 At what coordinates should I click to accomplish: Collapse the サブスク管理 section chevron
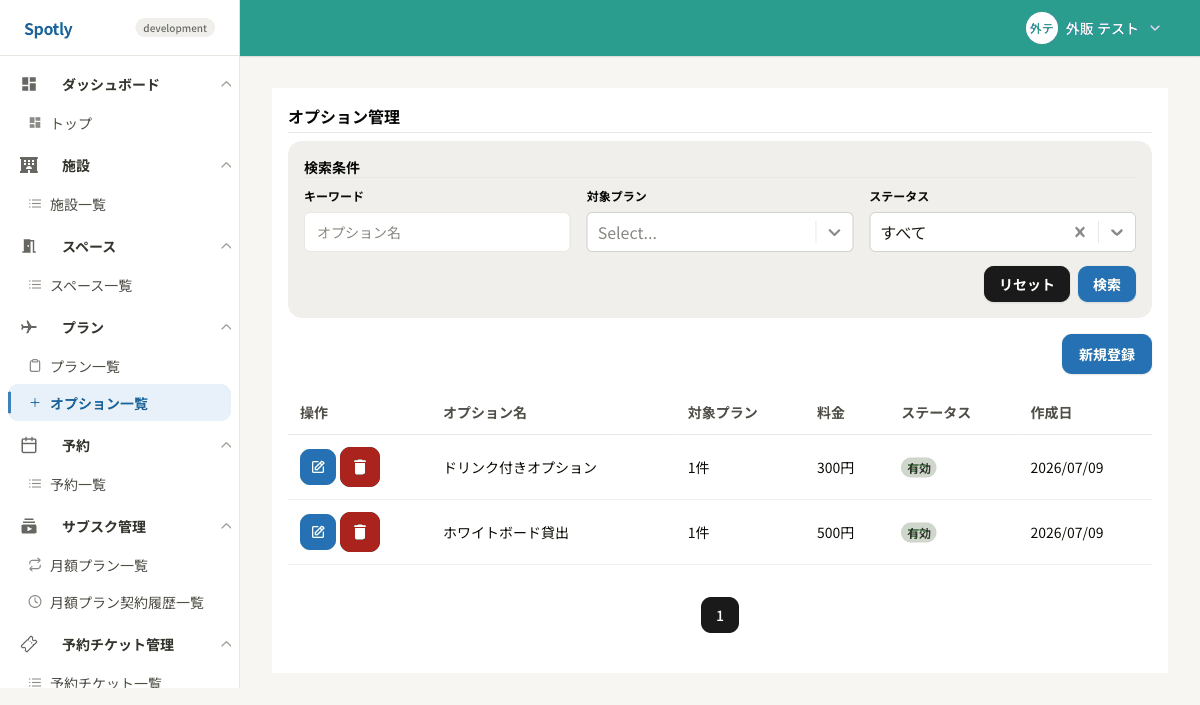226,526
